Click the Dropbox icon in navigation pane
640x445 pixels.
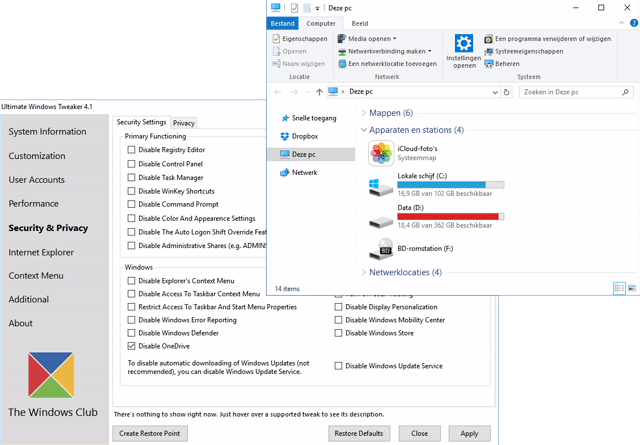[x=284, y=136]
